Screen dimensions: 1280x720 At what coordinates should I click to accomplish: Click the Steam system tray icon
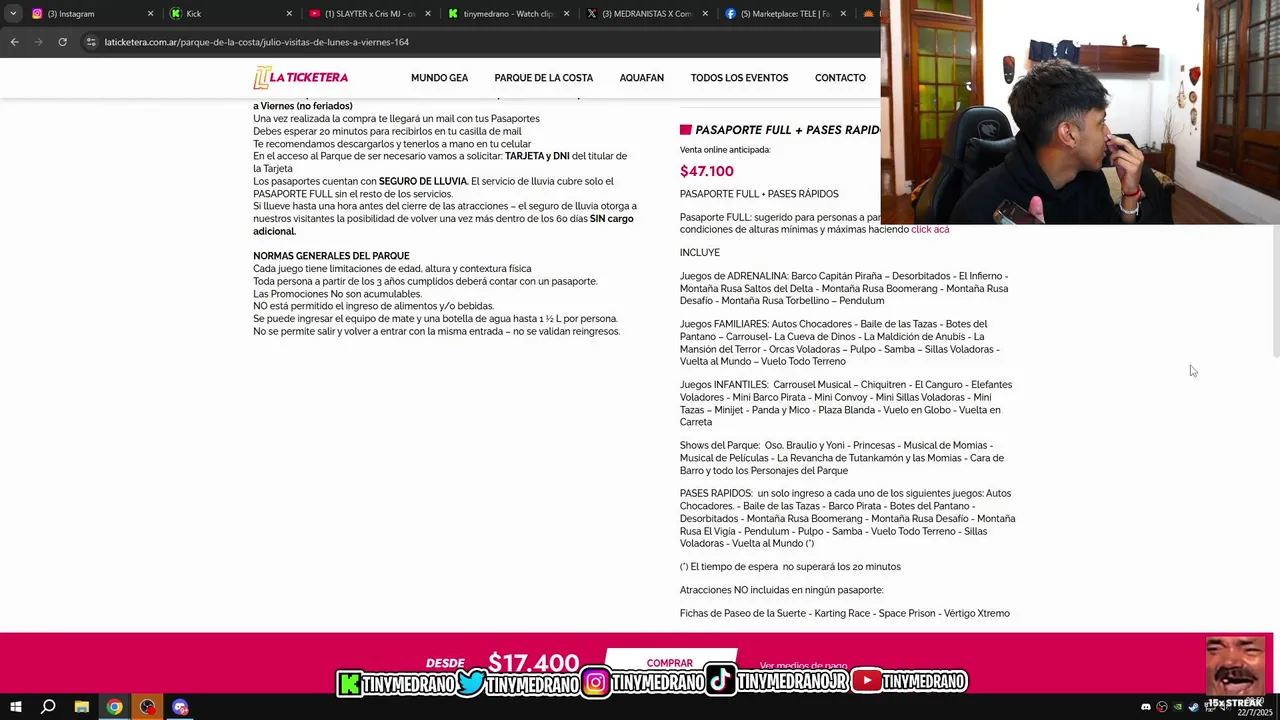click(1193, 707)
